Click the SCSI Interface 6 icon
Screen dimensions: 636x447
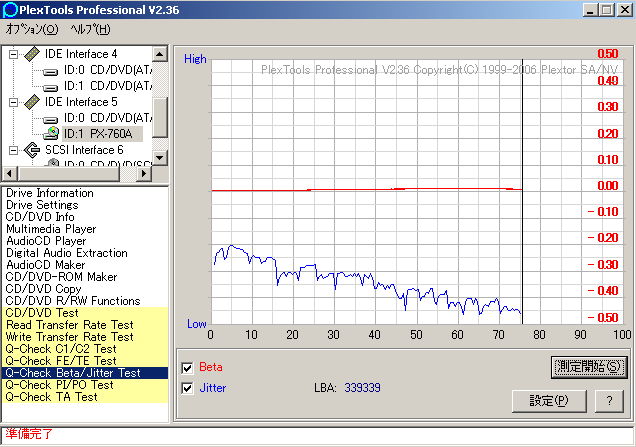[31, 150]
